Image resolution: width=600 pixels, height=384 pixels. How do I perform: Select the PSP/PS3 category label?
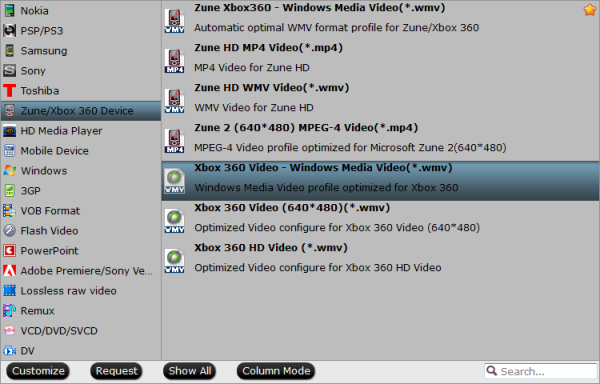point(42,31)
